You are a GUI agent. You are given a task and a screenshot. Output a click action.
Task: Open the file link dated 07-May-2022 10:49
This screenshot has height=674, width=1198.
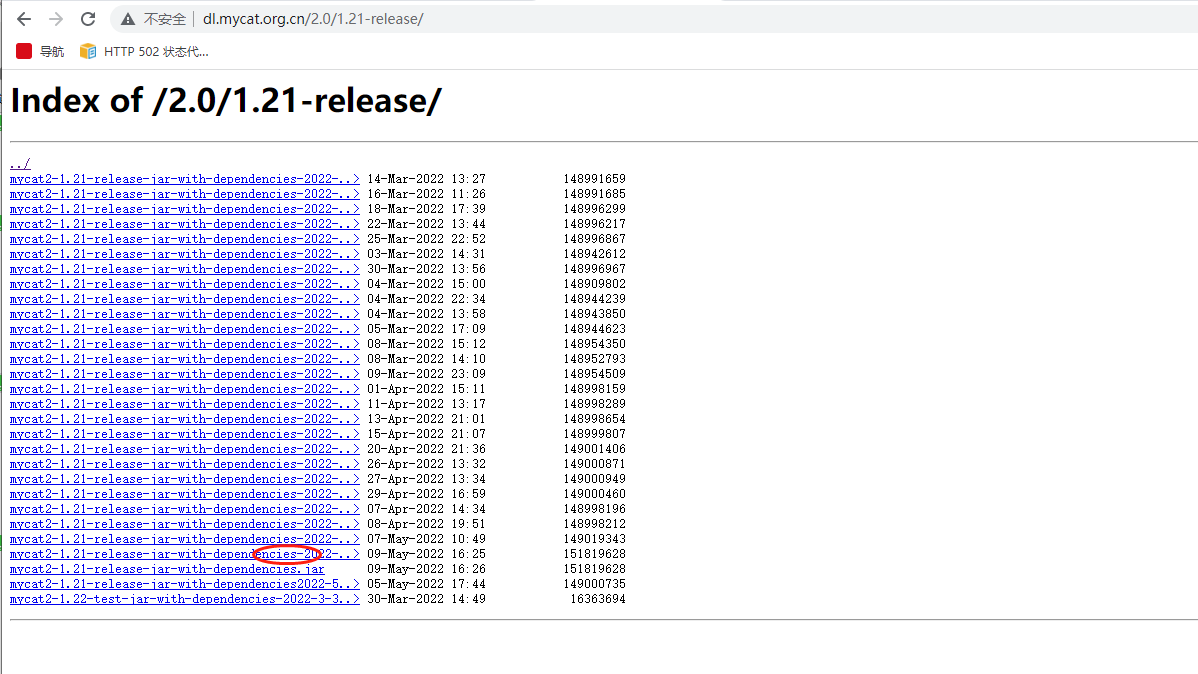coord(184,539)
